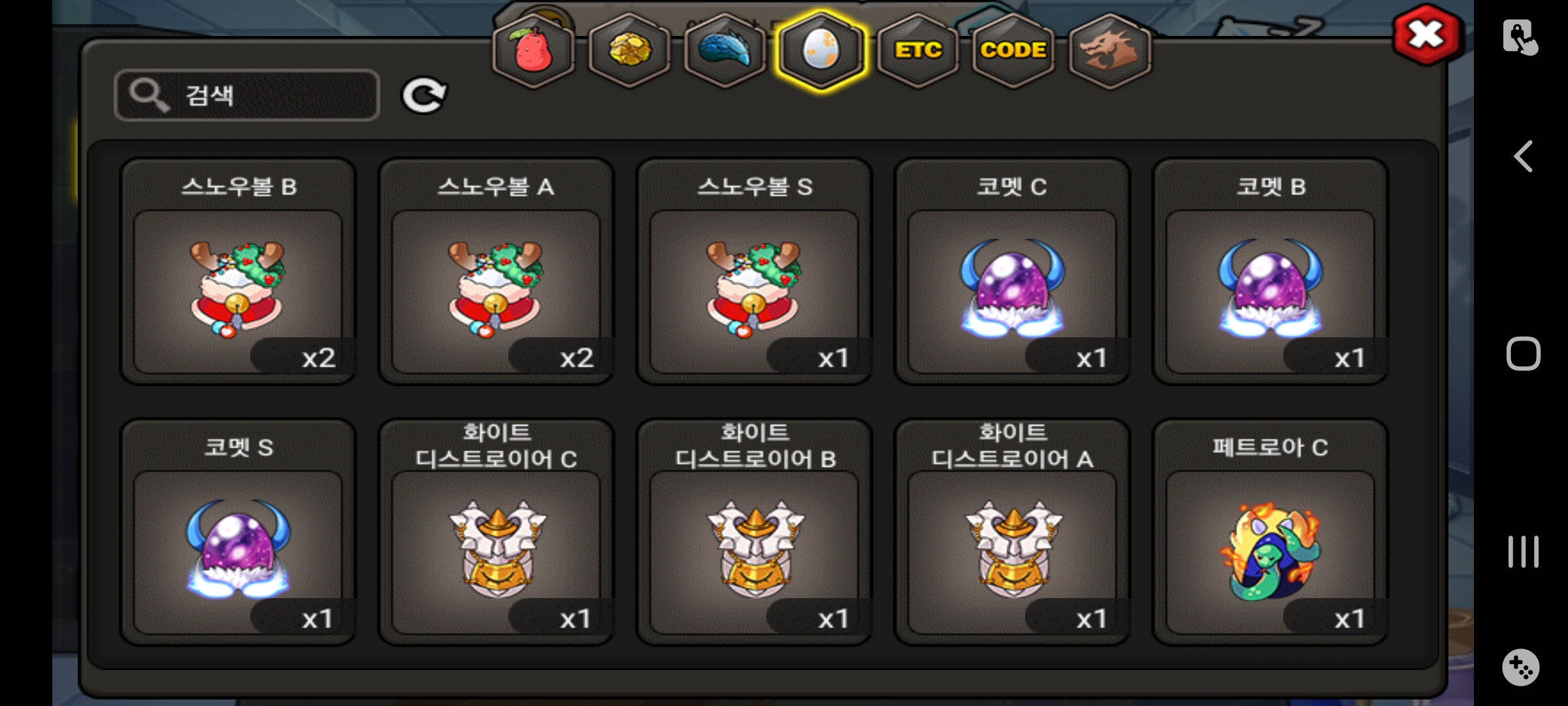Image resolution: width=1568 pixels, height=706 pixels.
Task: Select the 페트로아 C egg
Action: 1271,532
